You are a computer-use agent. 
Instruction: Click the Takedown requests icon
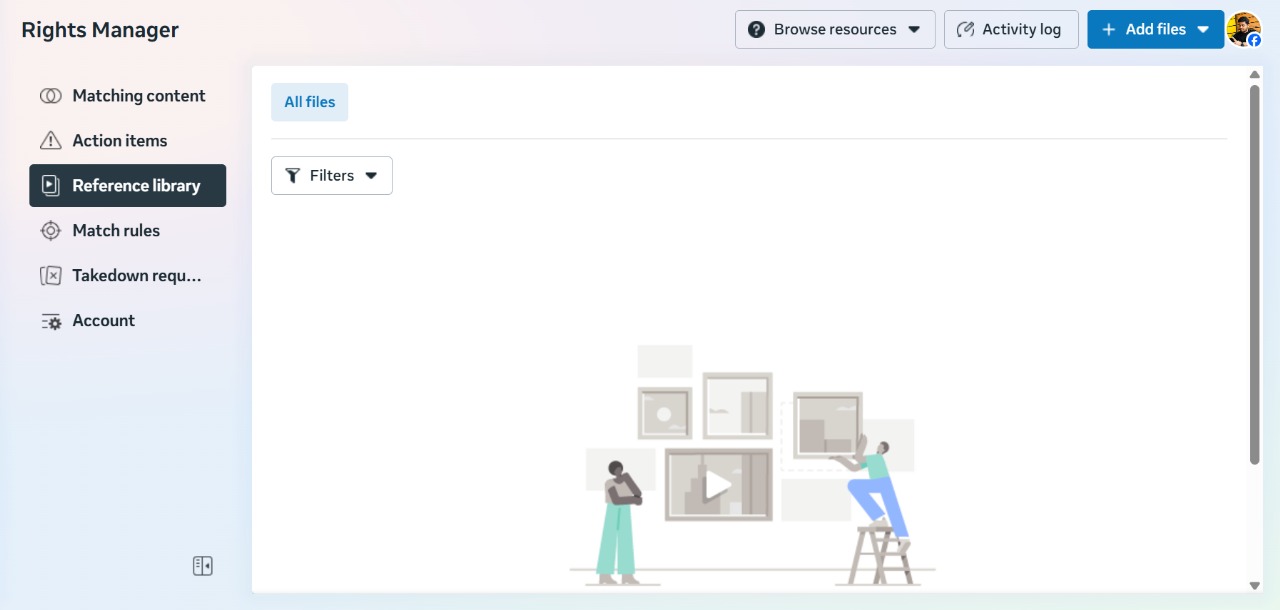click(x=50, y=276)
